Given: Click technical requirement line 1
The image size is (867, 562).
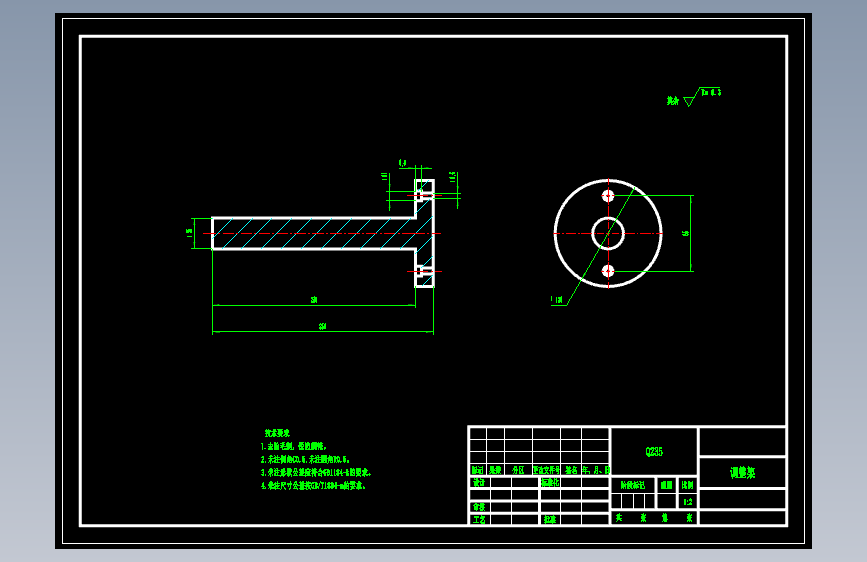Looking at the screenshot, I should 294,446.
